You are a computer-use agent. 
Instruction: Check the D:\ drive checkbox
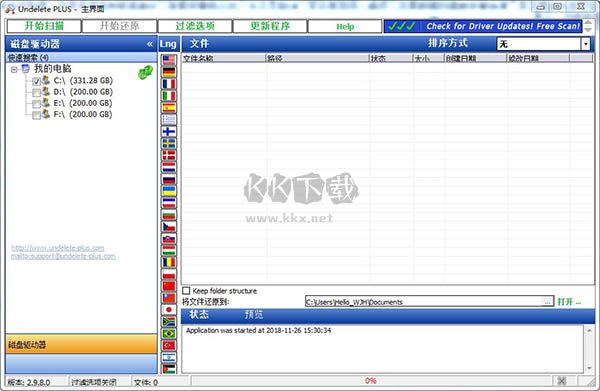36,93
